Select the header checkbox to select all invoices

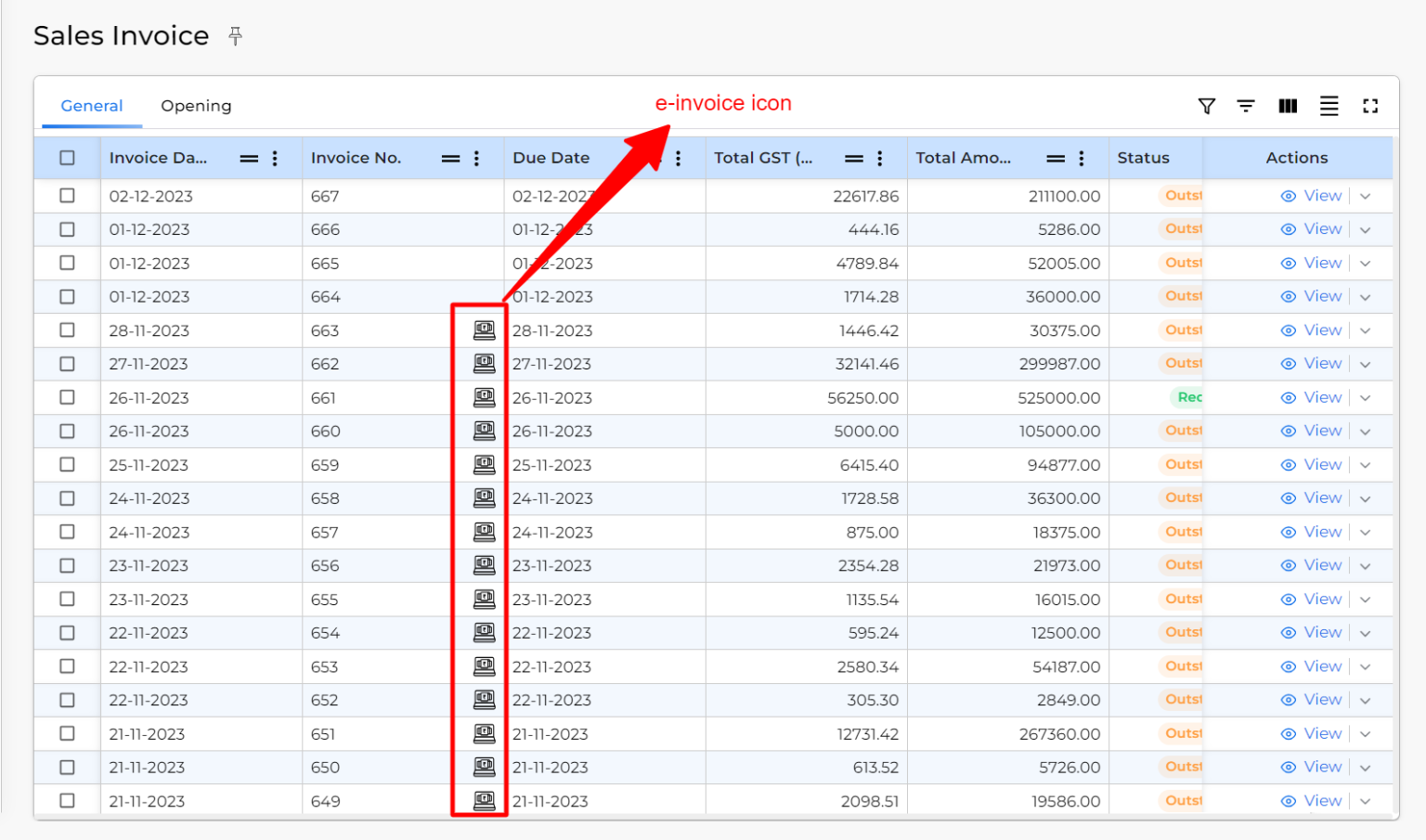pos(66,157)
